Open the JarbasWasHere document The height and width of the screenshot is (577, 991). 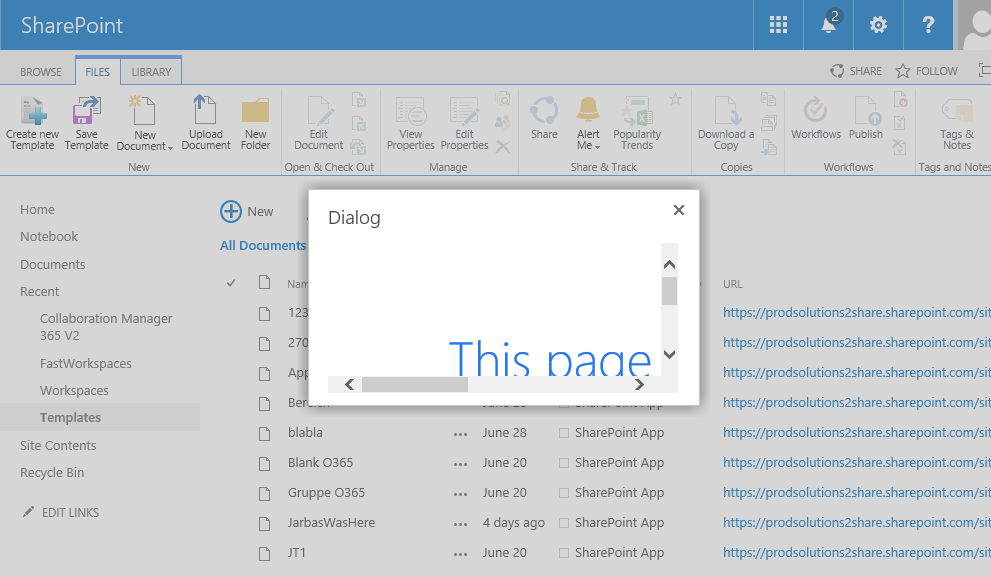click(x=331, y=523)
